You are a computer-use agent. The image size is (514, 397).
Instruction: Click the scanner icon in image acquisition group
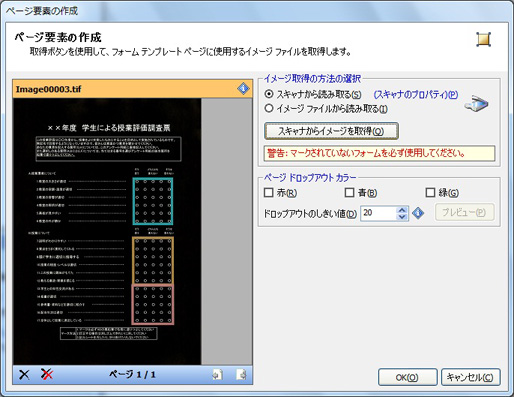pyautogui.click(x=476, y=104)
